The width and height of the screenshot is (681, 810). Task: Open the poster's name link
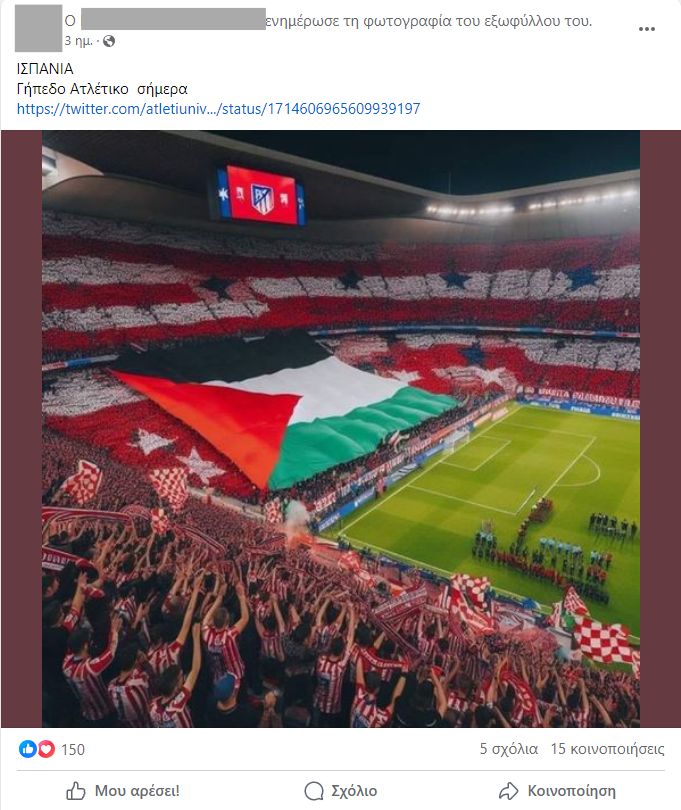174,19
